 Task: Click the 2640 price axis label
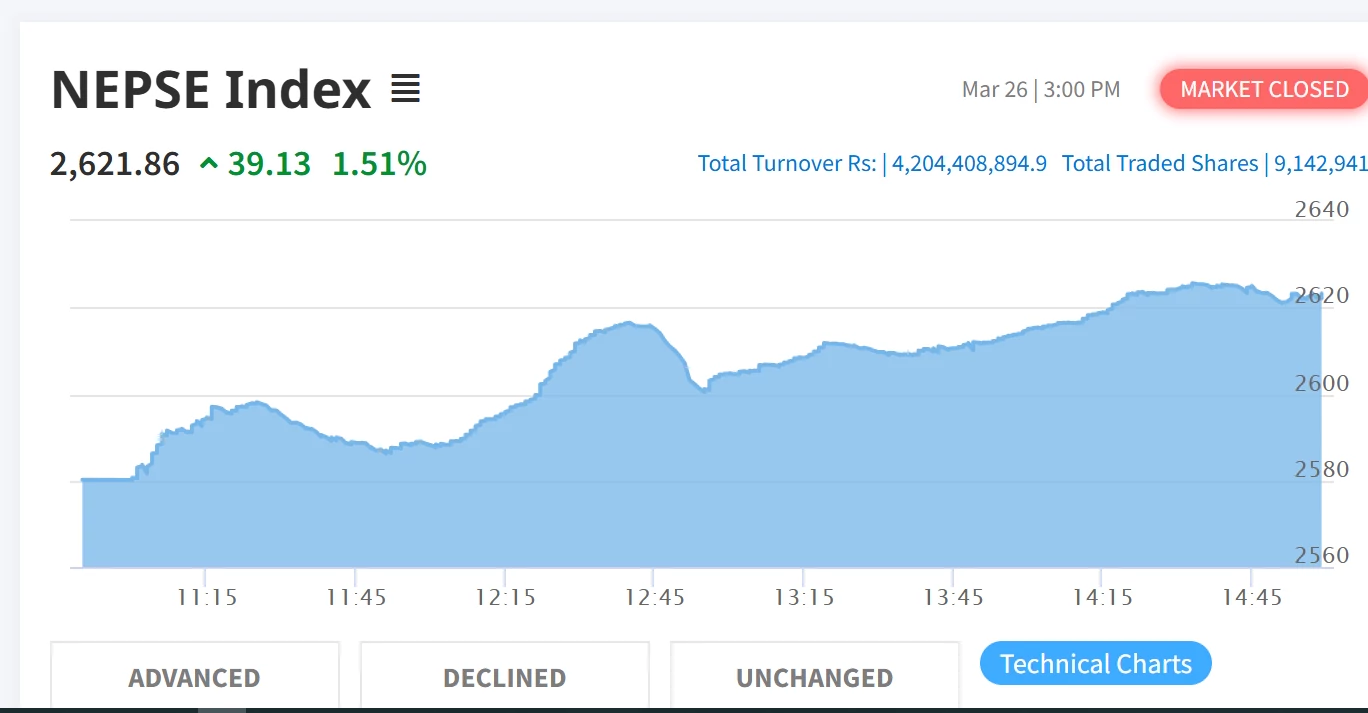point(1322,209)
